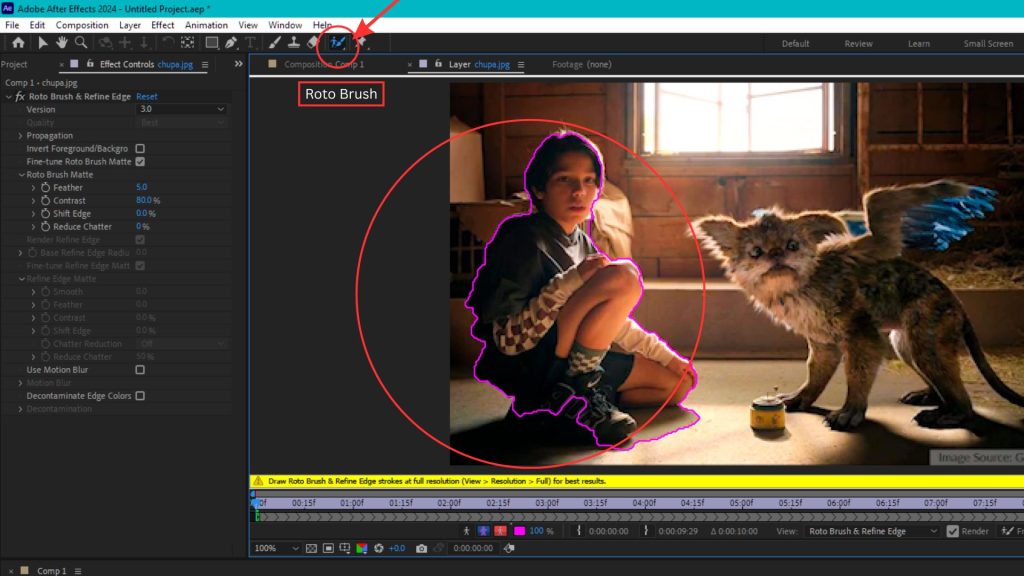Enable Invert Foreground/Background checkbox
This screenshot has height=576, width=1024.
pyautogui.click(x=140, y=149)
